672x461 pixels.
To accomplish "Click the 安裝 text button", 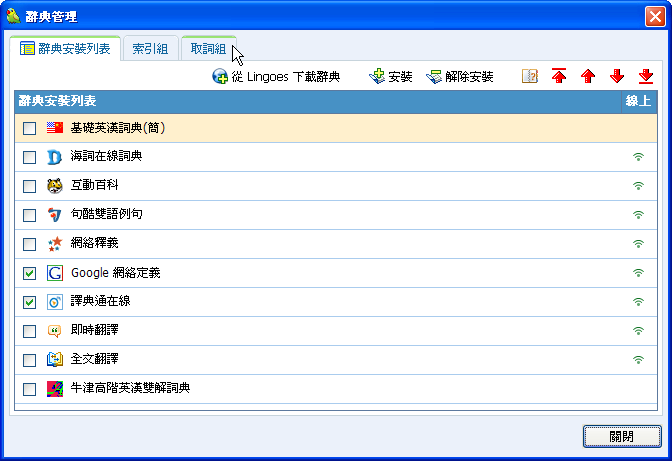I will point(400,77).
